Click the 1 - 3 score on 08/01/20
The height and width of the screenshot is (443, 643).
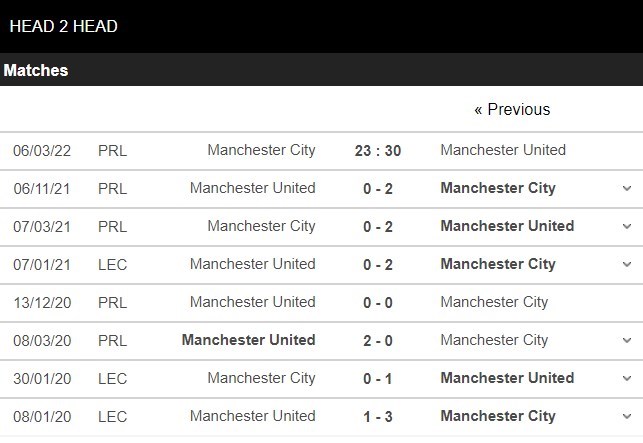(378, 416)
